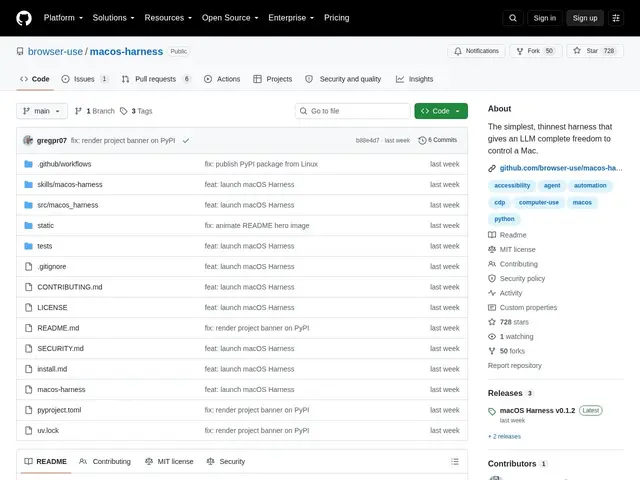Click the Star icon

pos(577,51)
